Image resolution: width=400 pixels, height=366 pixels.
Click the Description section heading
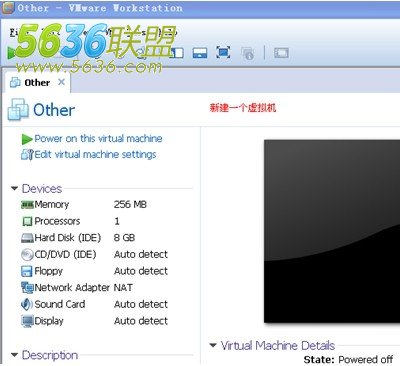click(x=50, y=355)
